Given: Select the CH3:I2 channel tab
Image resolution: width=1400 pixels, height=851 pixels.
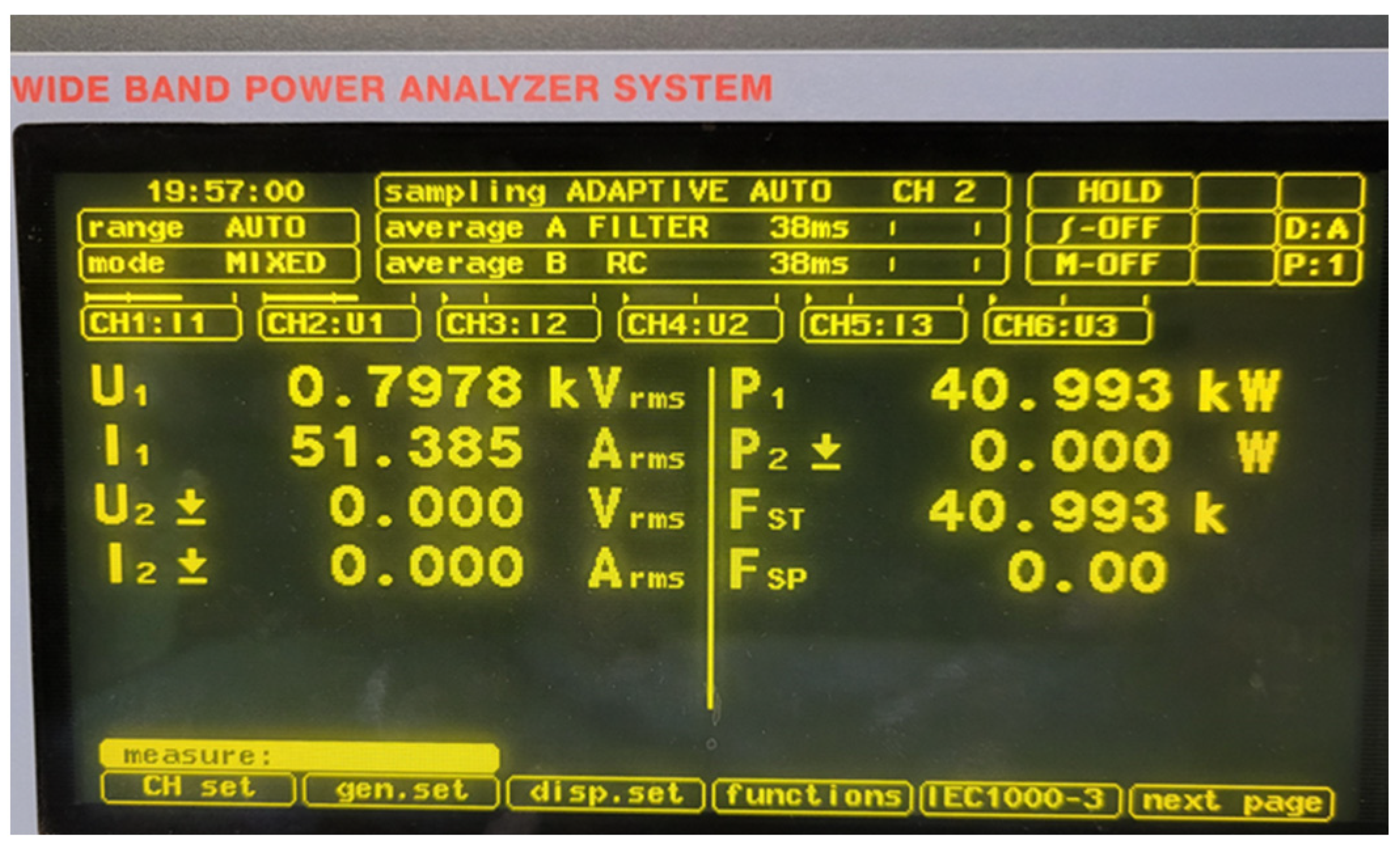Looking at the screenshot, I should (x=519, y=325).
